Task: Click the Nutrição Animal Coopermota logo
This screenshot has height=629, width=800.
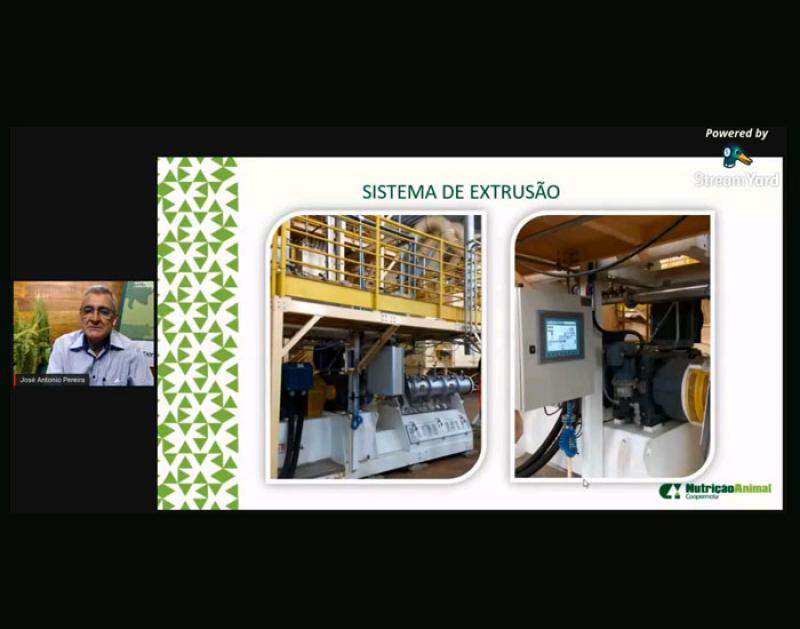Action: (715, 491)
